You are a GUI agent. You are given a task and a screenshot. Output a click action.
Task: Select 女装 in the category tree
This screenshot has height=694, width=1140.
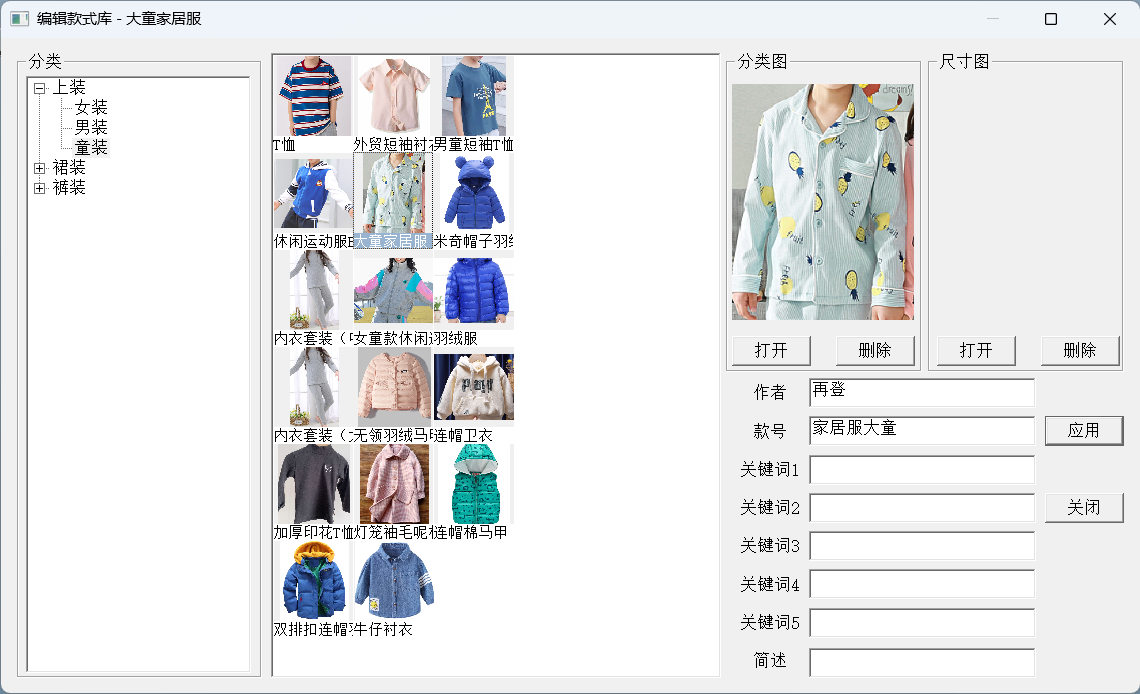(x=91, y=108)
